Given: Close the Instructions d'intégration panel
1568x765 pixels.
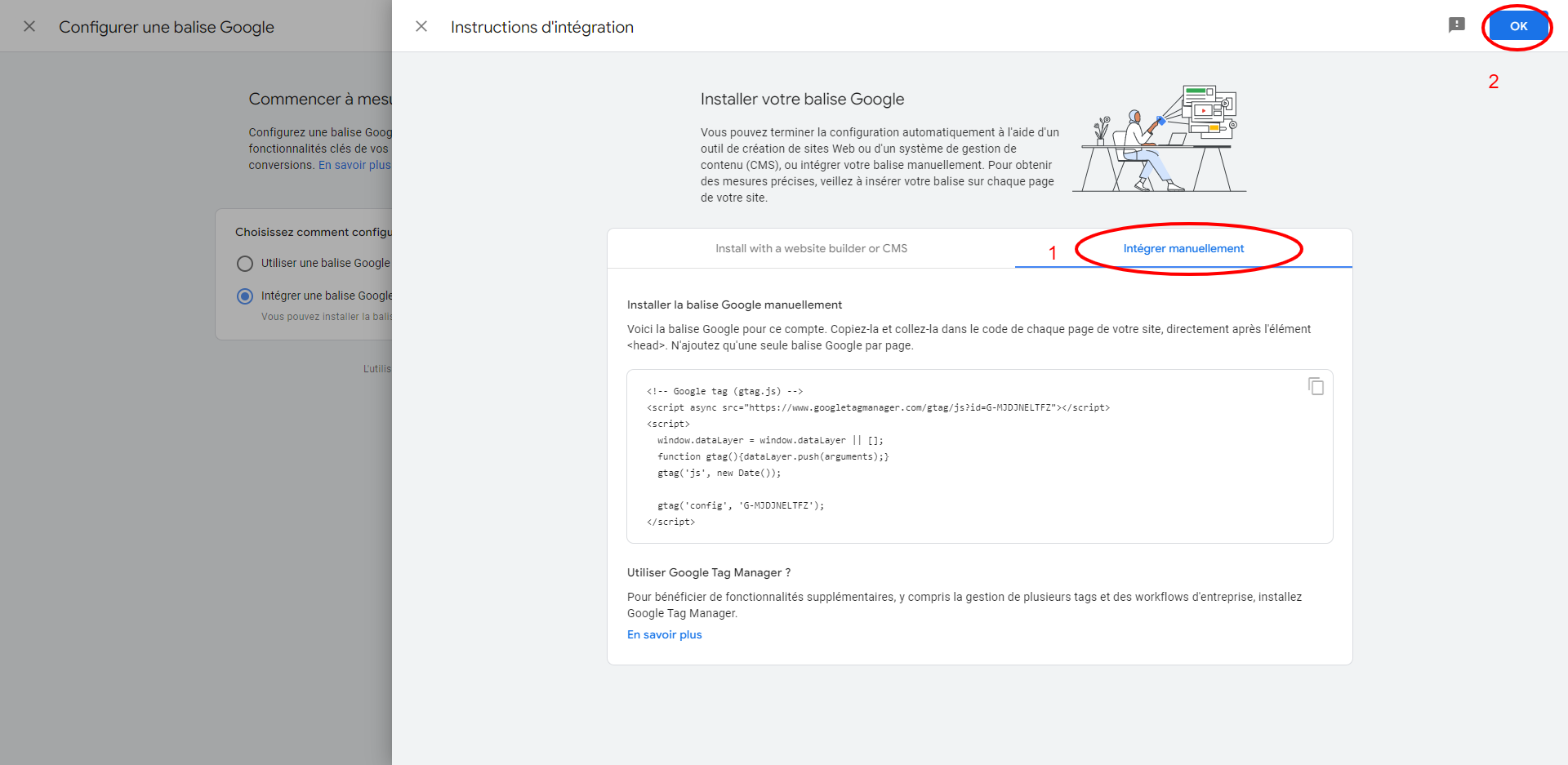Looking at the screenshot, I should tap(421, 26).
